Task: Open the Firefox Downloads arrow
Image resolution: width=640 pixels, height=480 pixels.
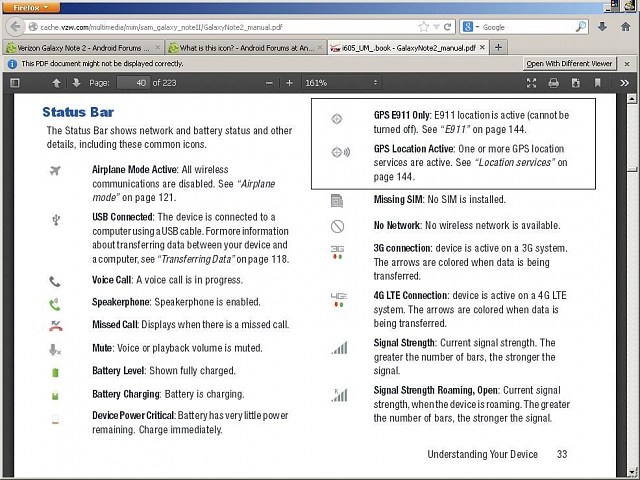Action: coord(602,27)
